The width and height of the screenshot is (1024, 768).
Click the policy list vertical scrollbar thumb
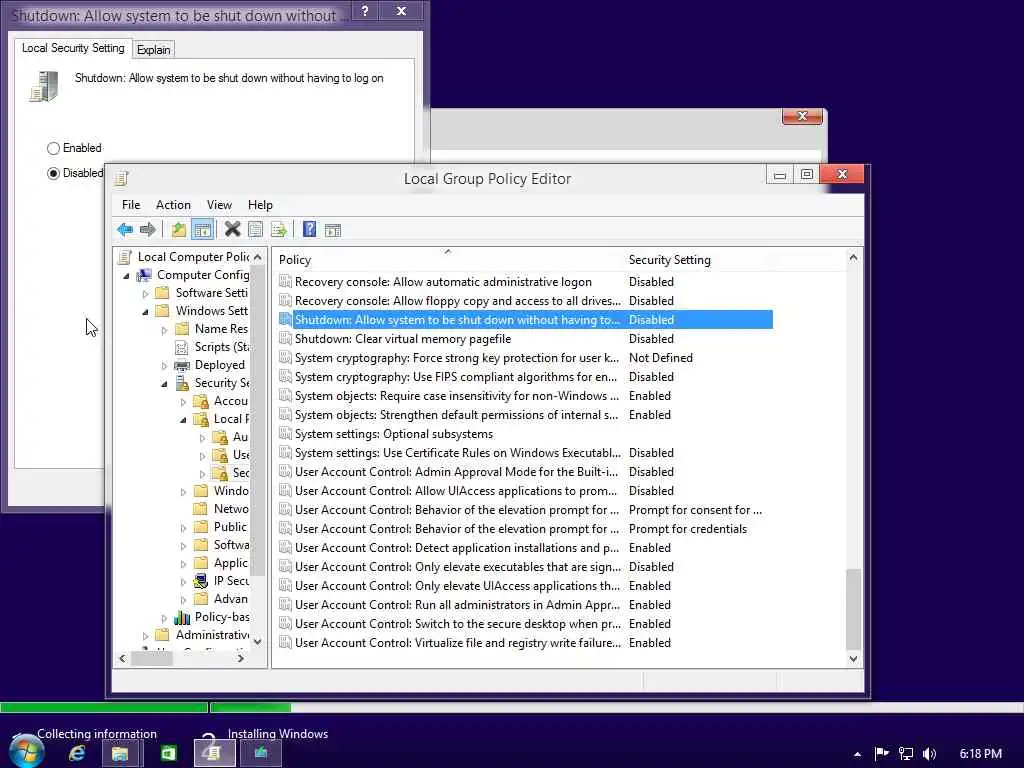point(853,609)
